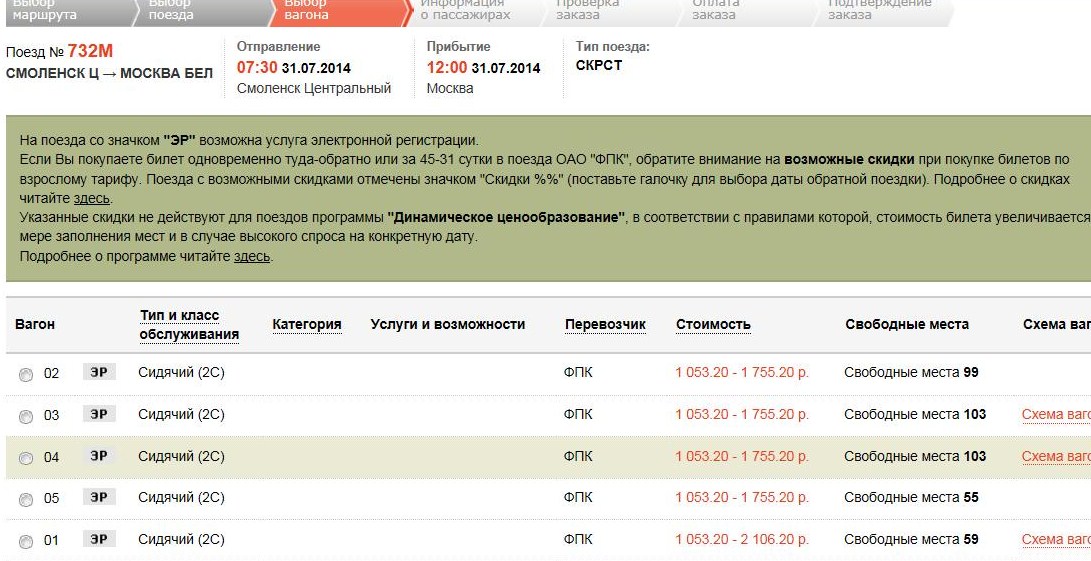Click the ЭР badge for wagon 02
Image resolution: width=1091 pixels, height=561 pixels.
[x=99, y=372]
